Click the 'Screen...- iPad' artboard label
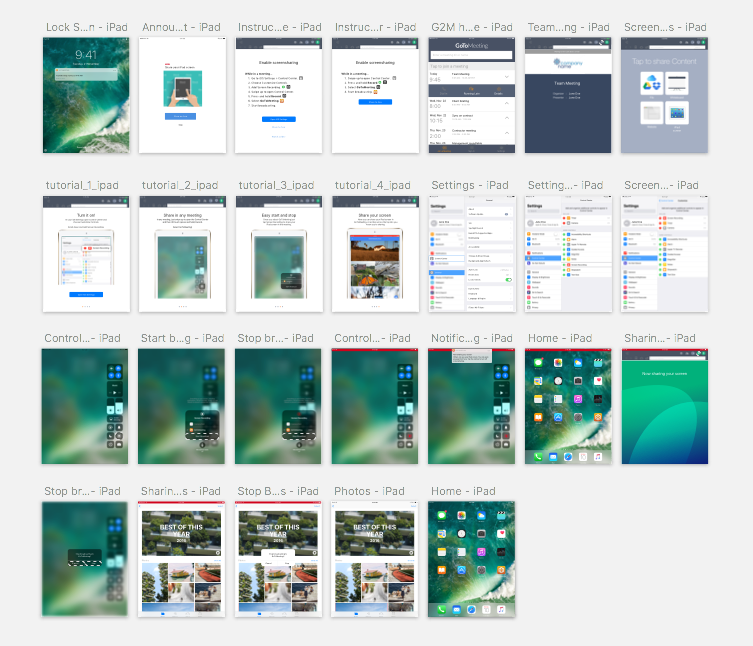The height and width of the screenshot is (646, 753). click(661, 185)
